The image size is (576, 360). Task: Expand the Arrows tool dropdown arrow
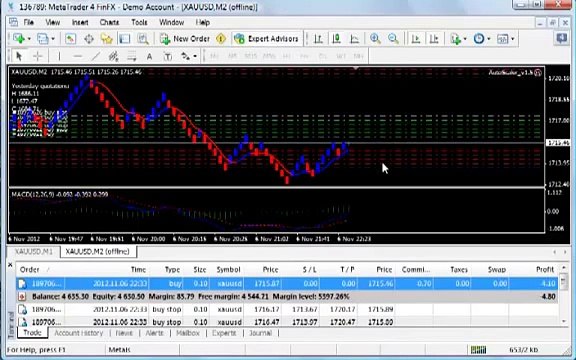195,57
